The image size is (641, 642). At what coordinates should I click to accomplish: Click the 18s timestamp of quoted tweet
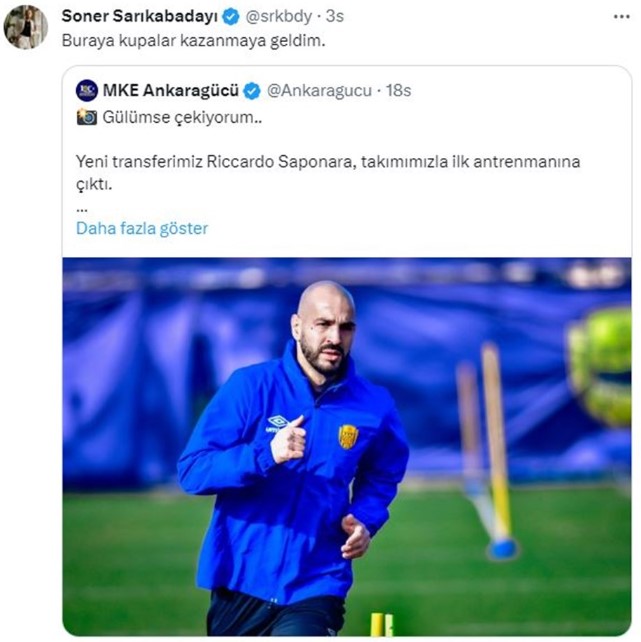[398, 90]
